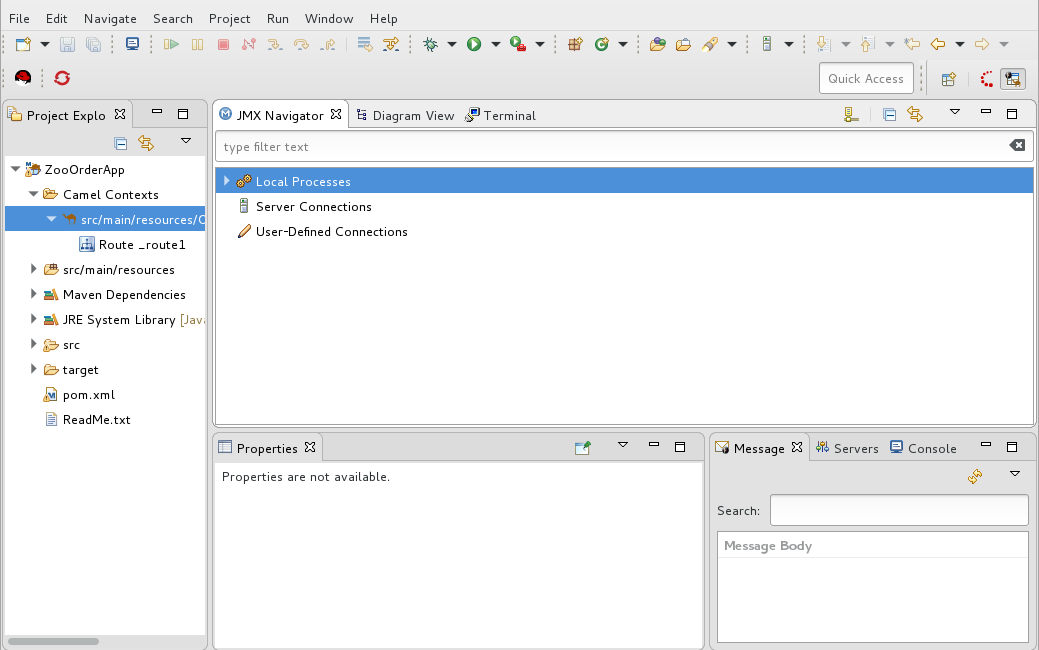
Task: Click the Red Hat Central icon
Action: pos(23,78)
